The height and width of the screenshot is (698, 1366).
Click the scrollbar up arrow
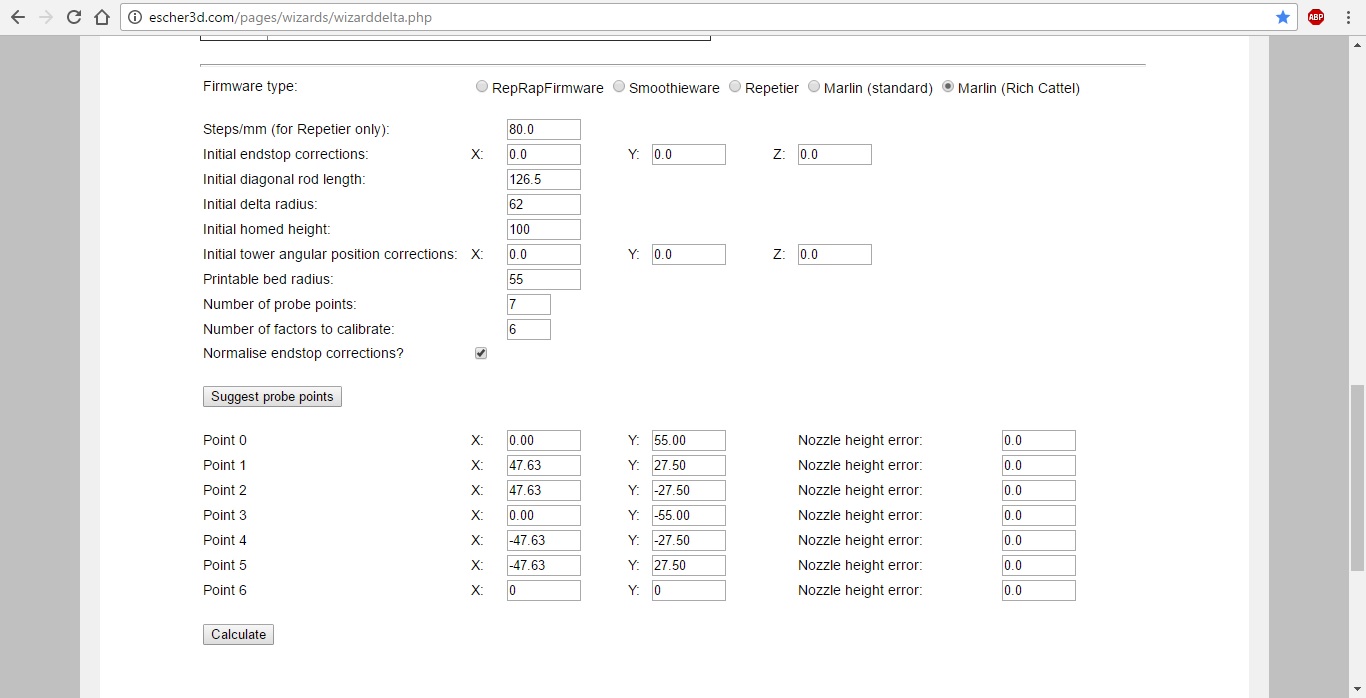(1357, 45)
